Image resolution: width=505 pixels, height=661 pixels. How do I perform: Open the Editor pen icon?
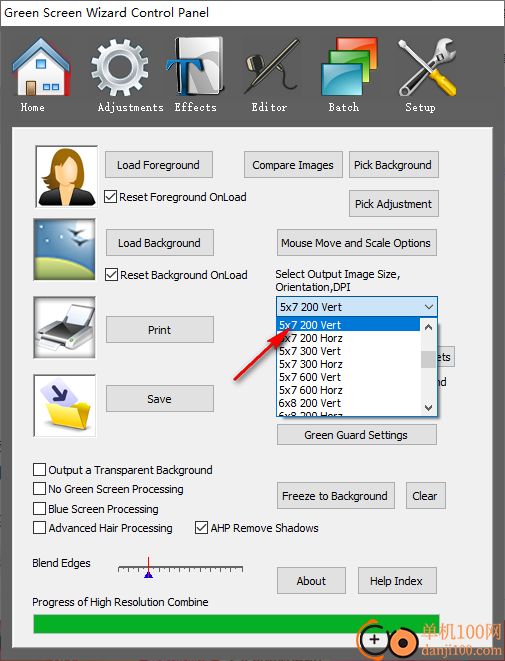point(272,67)
